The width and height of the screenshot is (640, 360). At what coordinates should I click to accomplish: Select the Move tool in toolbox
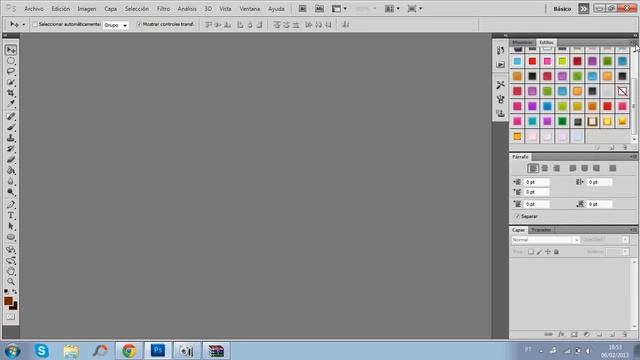click(11, 50)
